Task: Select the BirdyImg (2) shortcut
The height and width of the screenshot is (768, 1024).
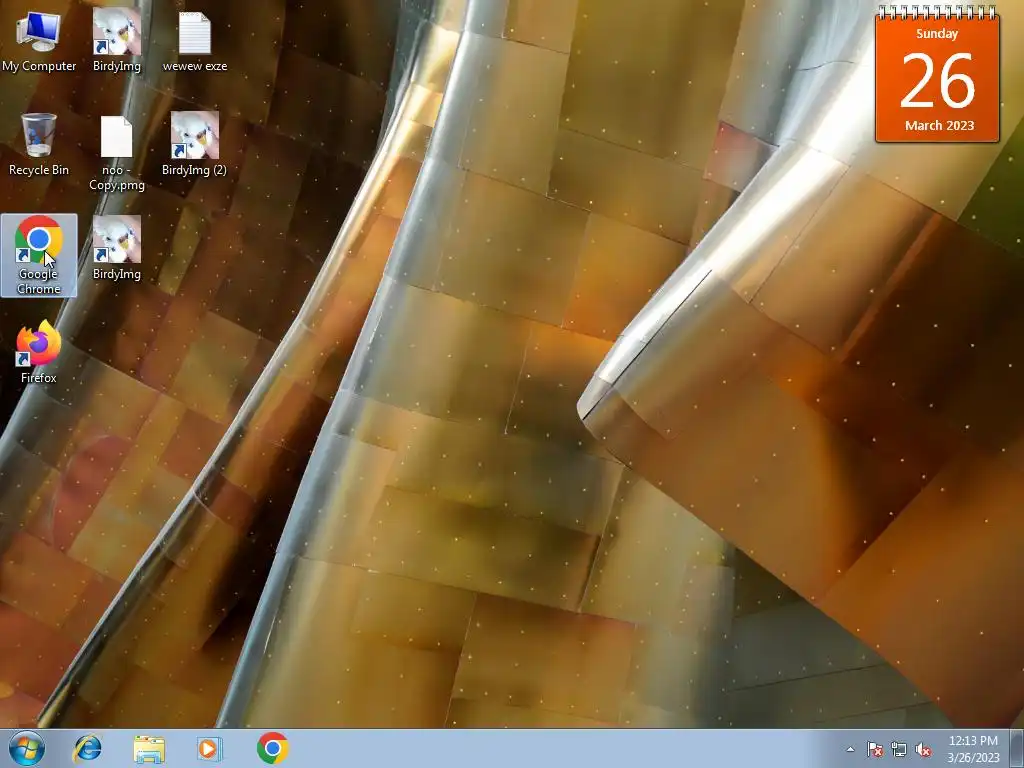Action: (195, 145)
